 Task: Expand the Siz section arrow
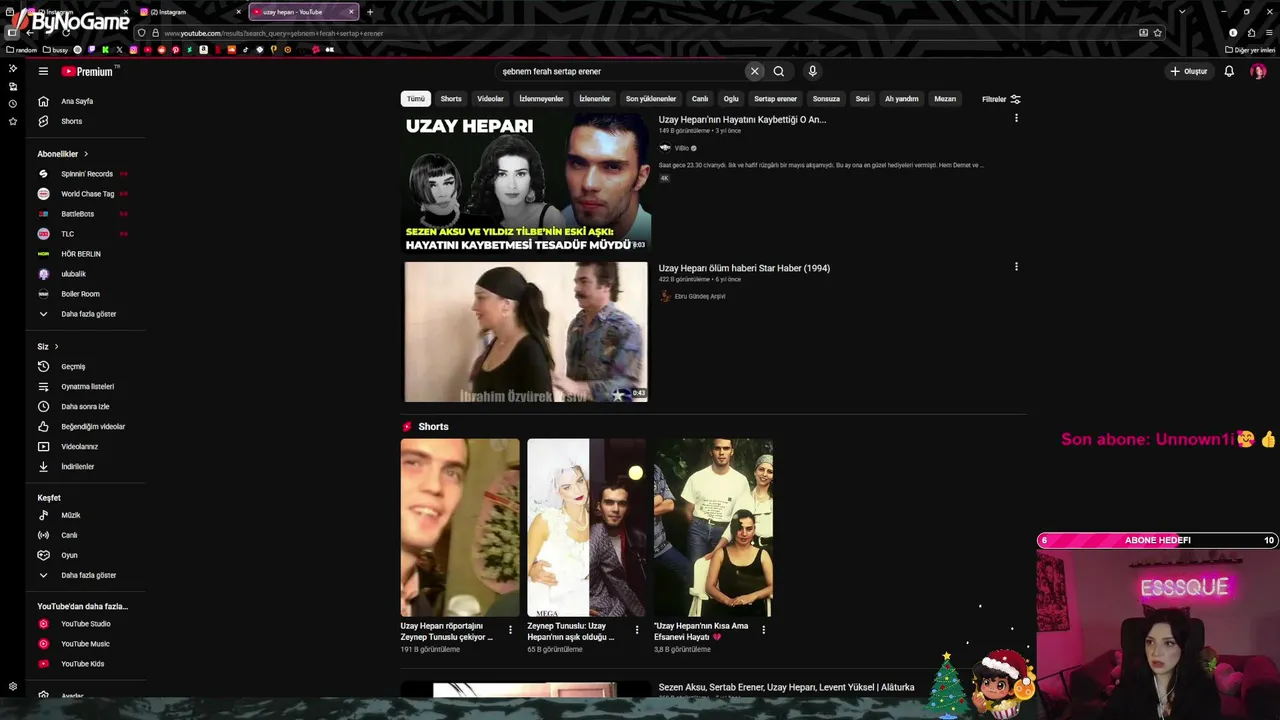tap(56, 347)
